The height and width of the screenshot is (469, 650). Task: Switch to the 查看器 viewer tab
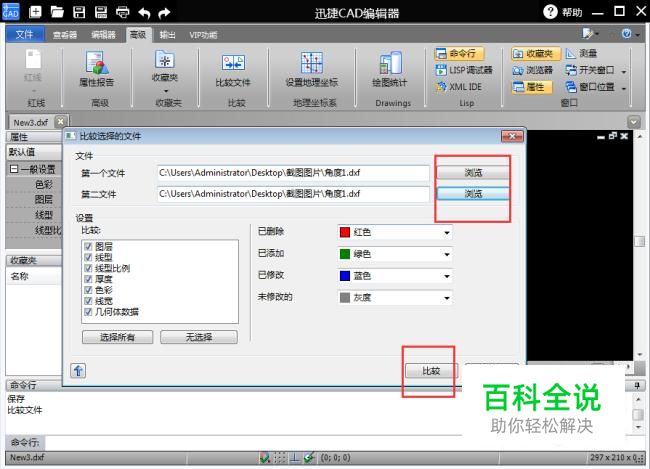click(65, 35)
